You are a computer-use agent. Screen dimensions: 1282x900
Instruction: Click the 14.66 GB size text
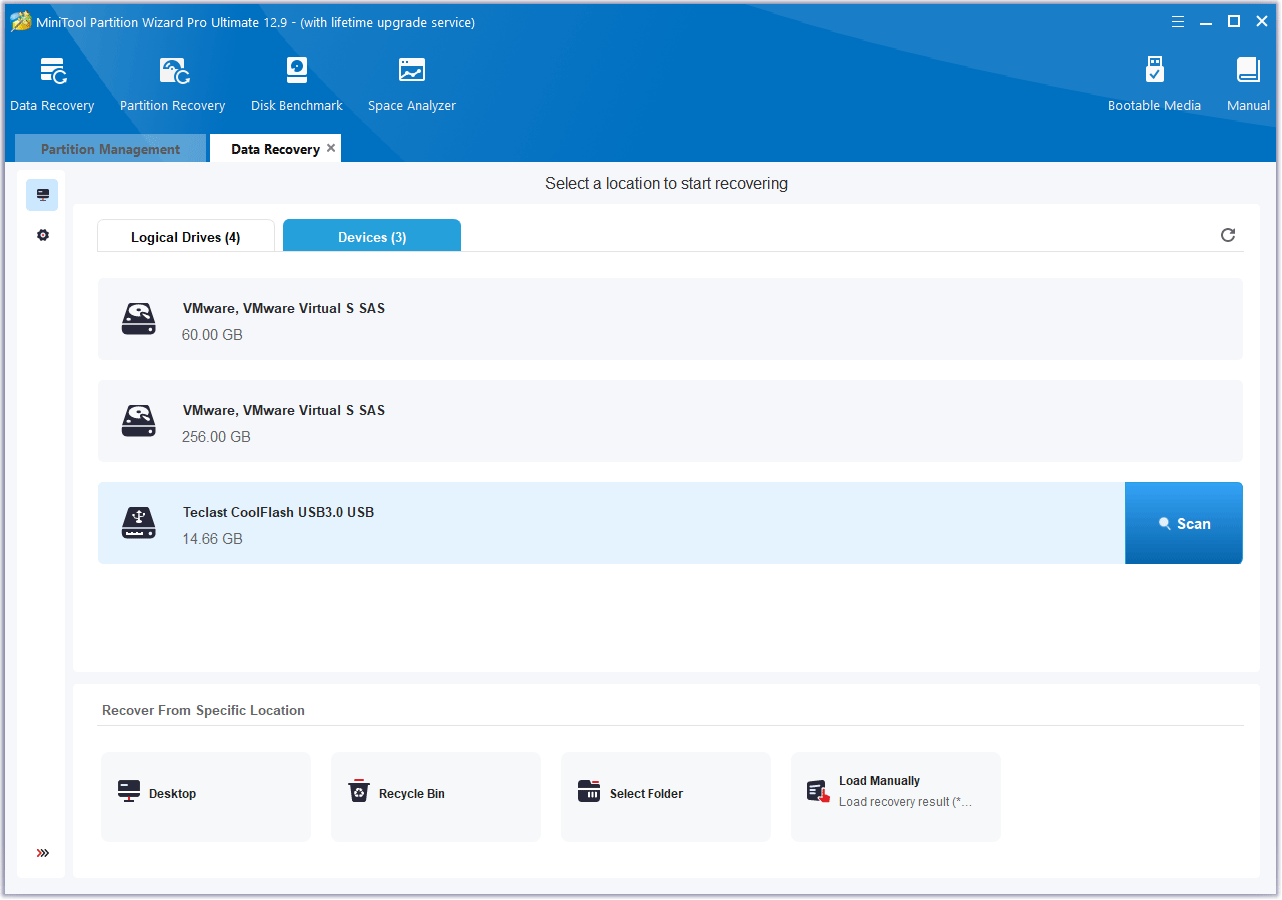[x=212, y=538]
